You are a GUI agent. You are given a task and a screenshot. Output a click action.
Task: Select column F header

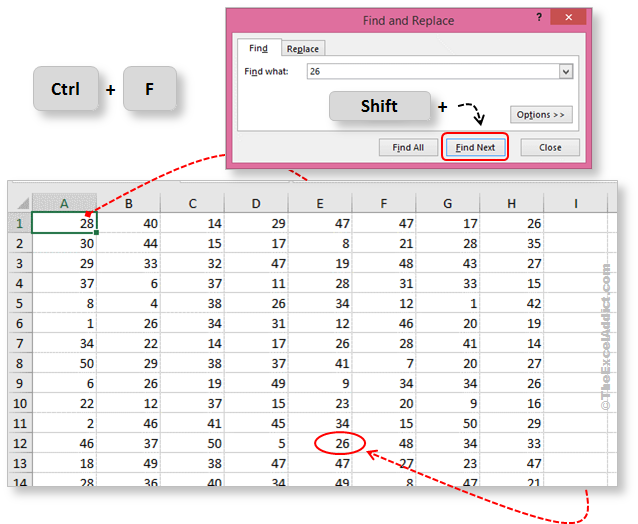(x=384, y=203)
